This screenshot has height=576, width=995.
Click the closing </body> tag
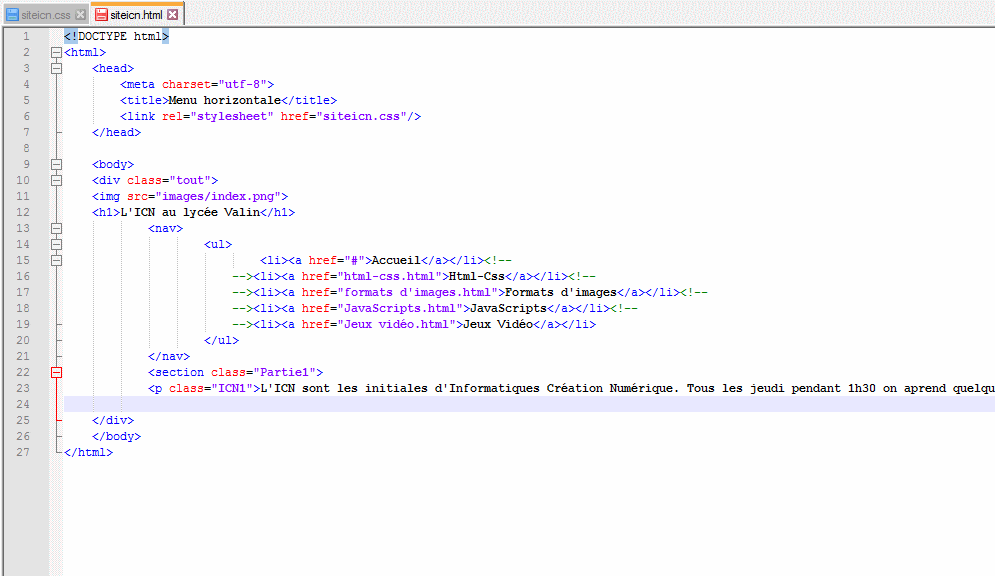pos(117,436)
